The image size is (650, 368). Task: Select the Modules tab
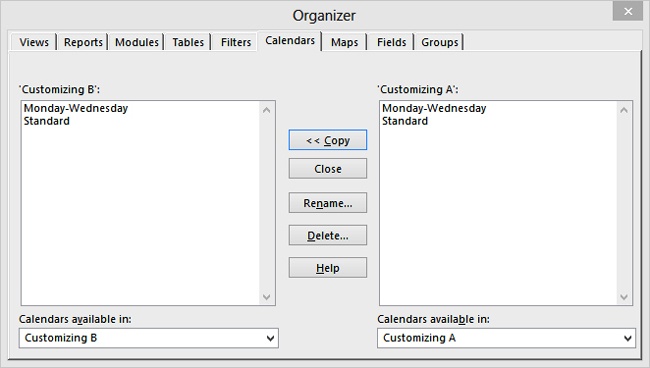136,42
